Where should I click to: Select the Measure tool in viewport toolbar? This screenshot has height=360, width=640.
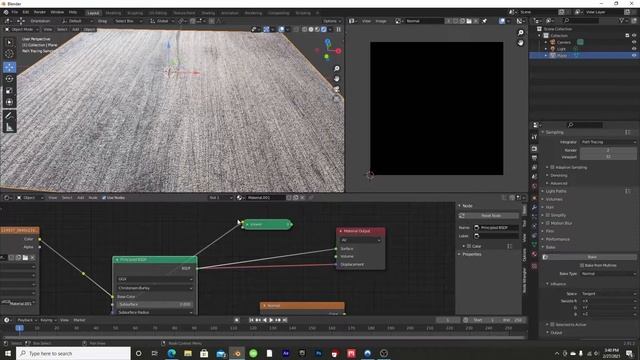(x=9, y=128)
